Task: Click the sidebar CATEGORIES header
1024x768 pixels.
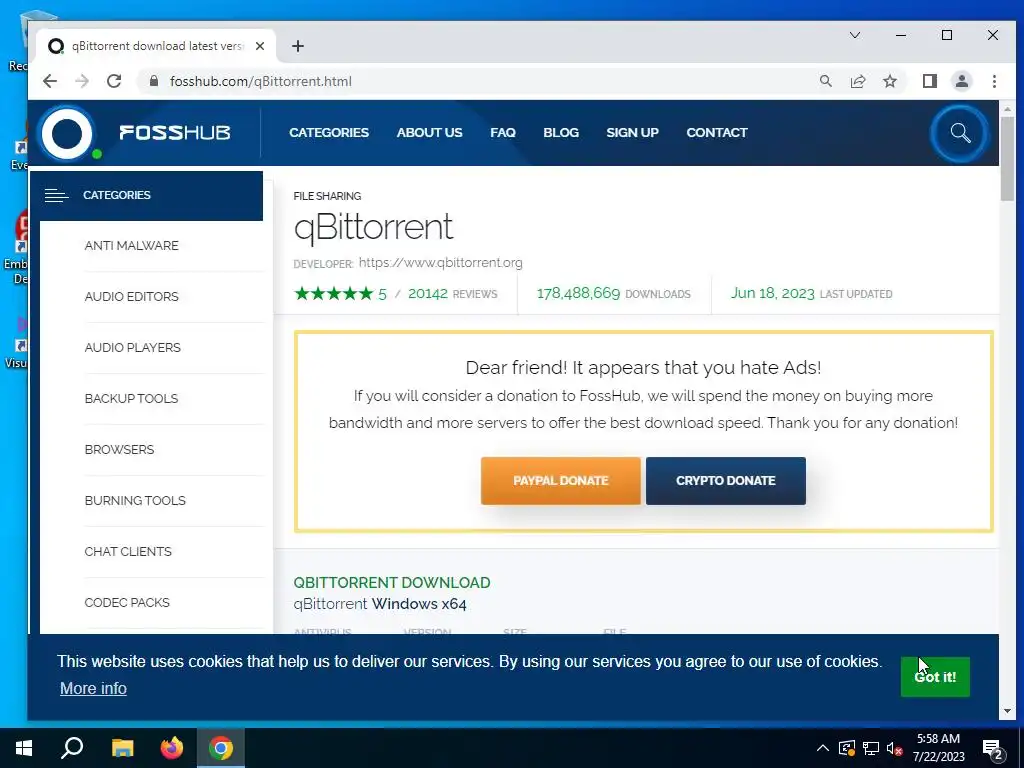Action: pos(146,195)
